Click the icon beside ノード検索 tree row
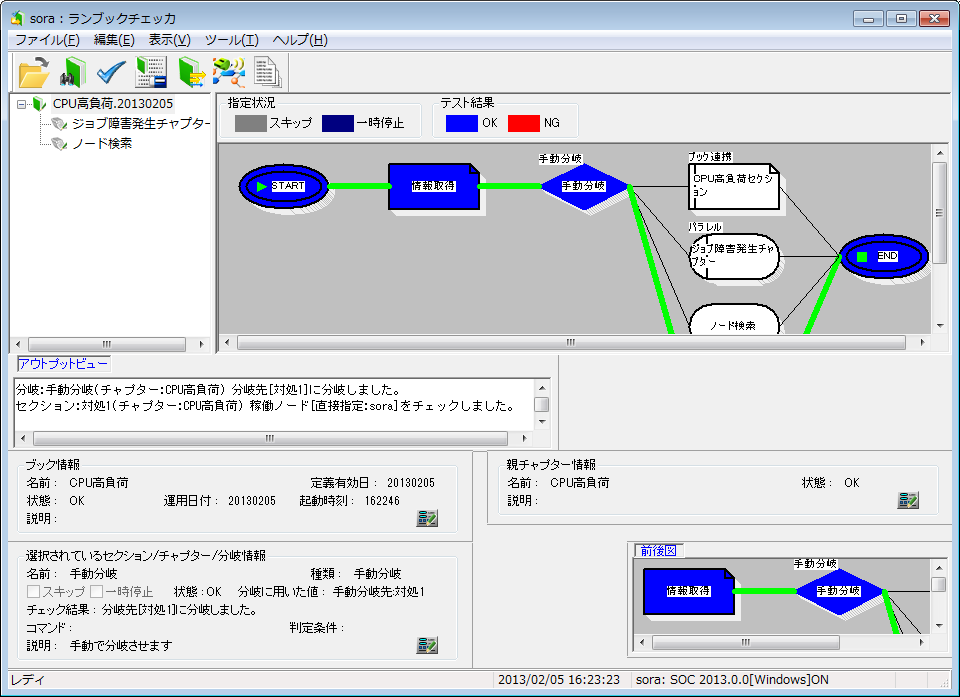 tap(59, 144)
